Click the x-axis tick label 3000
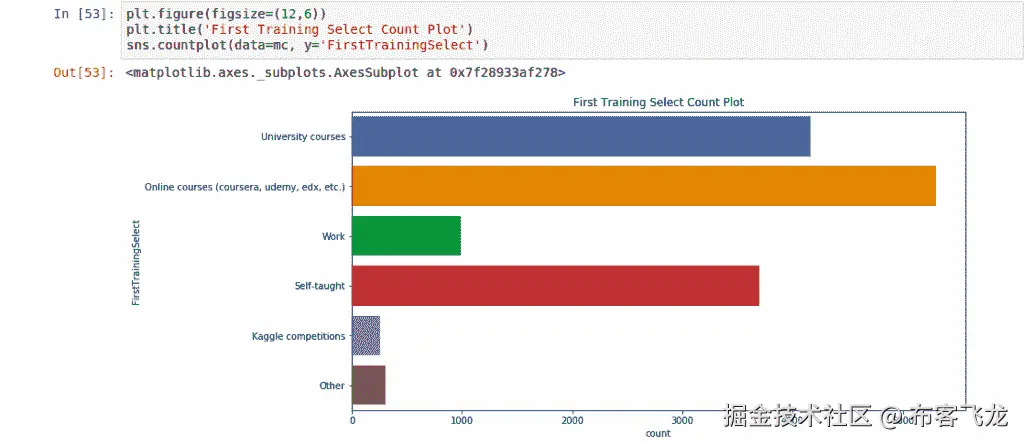The image size is (1024, 445). (682, 421)
